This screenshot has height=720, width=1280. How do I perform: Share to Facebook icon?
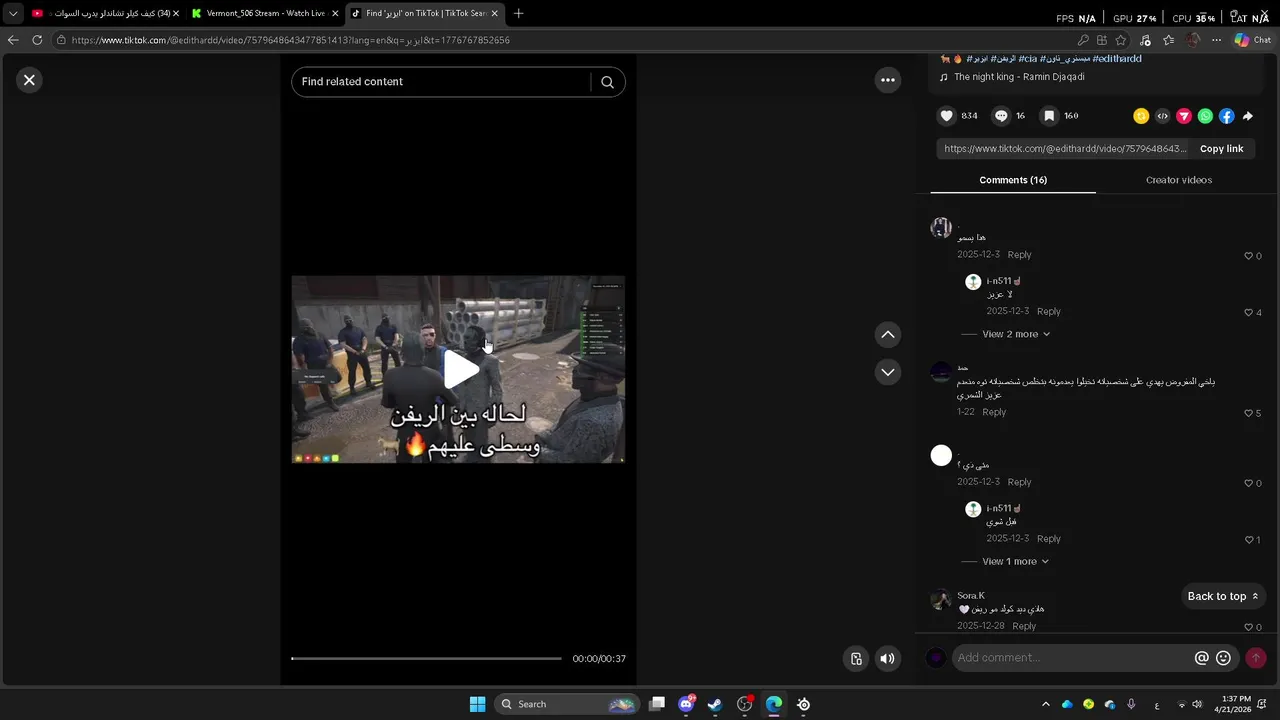click(x=1227, y=116)
